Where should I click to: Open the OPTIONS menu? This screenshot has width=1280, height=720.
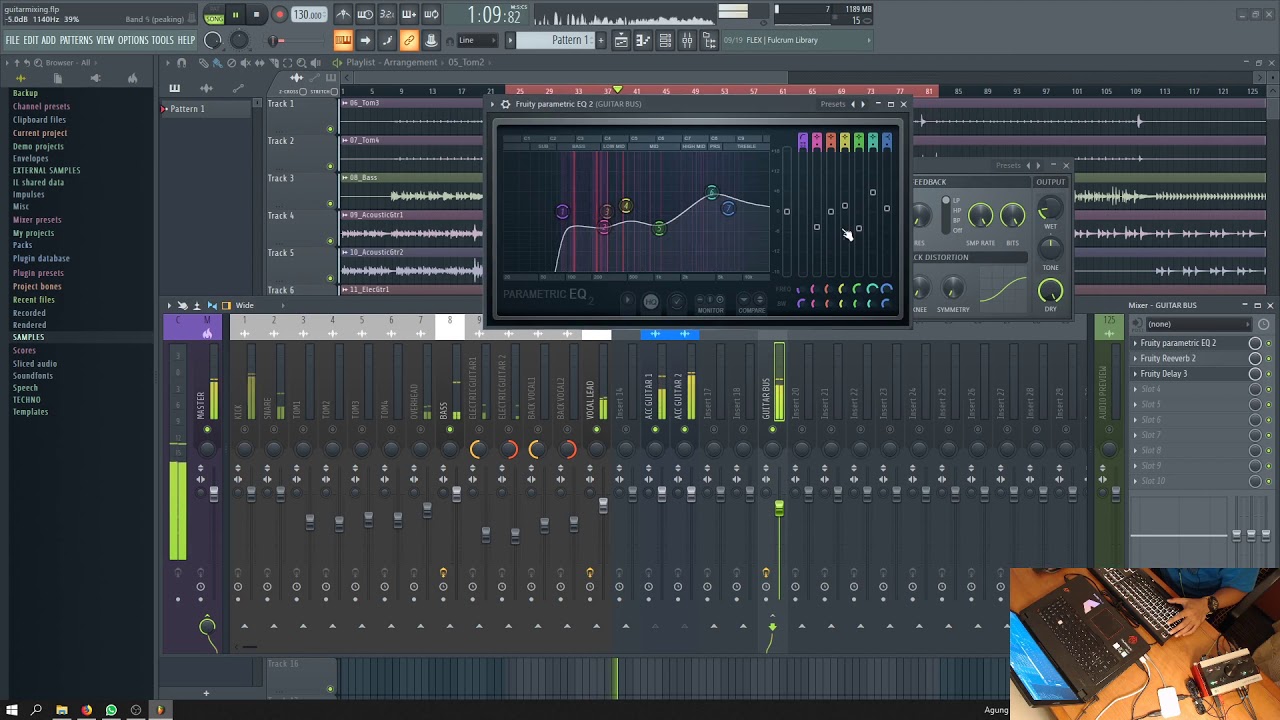coord(133,40)
